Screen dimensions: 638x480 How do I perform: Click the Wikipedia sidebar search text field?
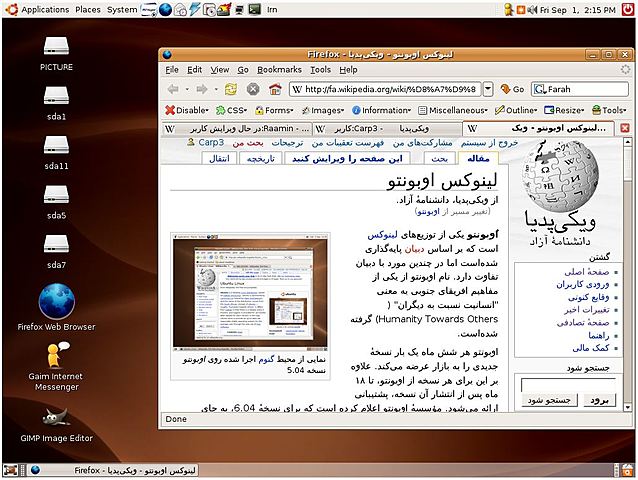tap(568, 385)
